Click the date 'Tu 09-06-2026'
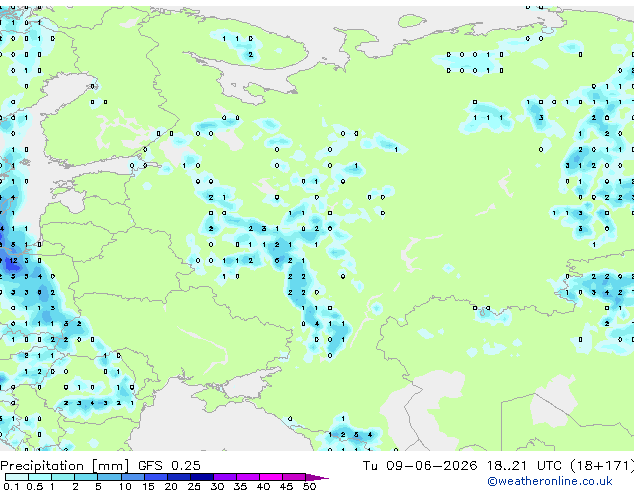 pyautogui.click(x=420, y=466)
